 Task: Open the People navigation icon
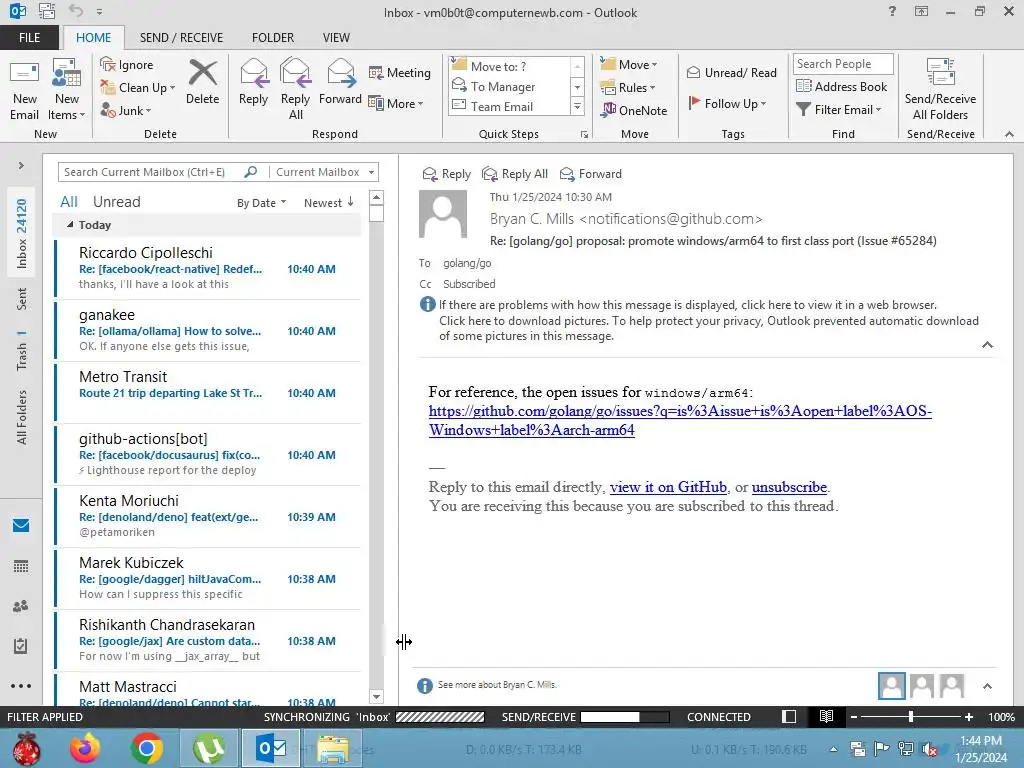tap(21, 606)
